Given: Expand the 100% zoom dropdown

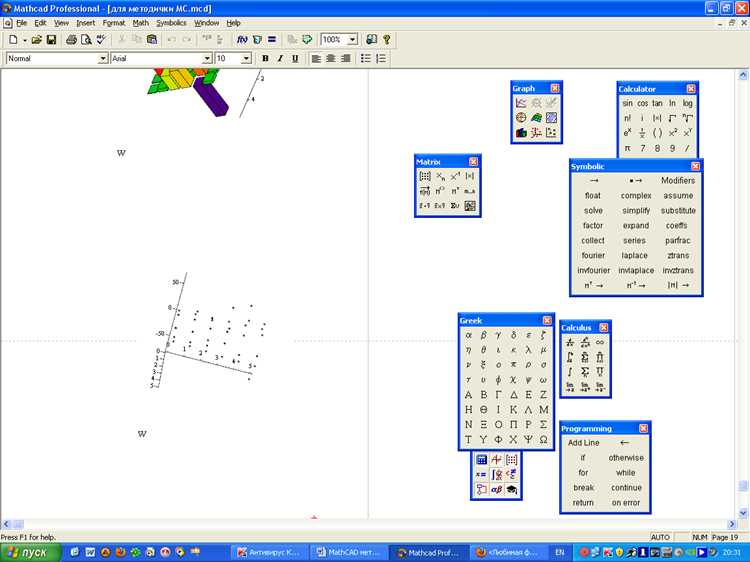Looking at the screenshot, I should (x=352, y=40).
